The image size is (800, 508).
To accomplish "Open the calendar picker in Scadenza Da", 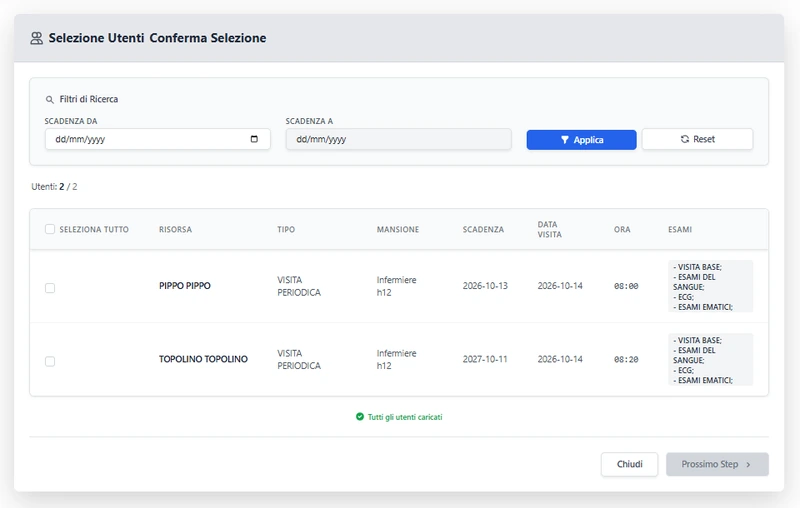I will pyautogui.click(x=254, y=139).
